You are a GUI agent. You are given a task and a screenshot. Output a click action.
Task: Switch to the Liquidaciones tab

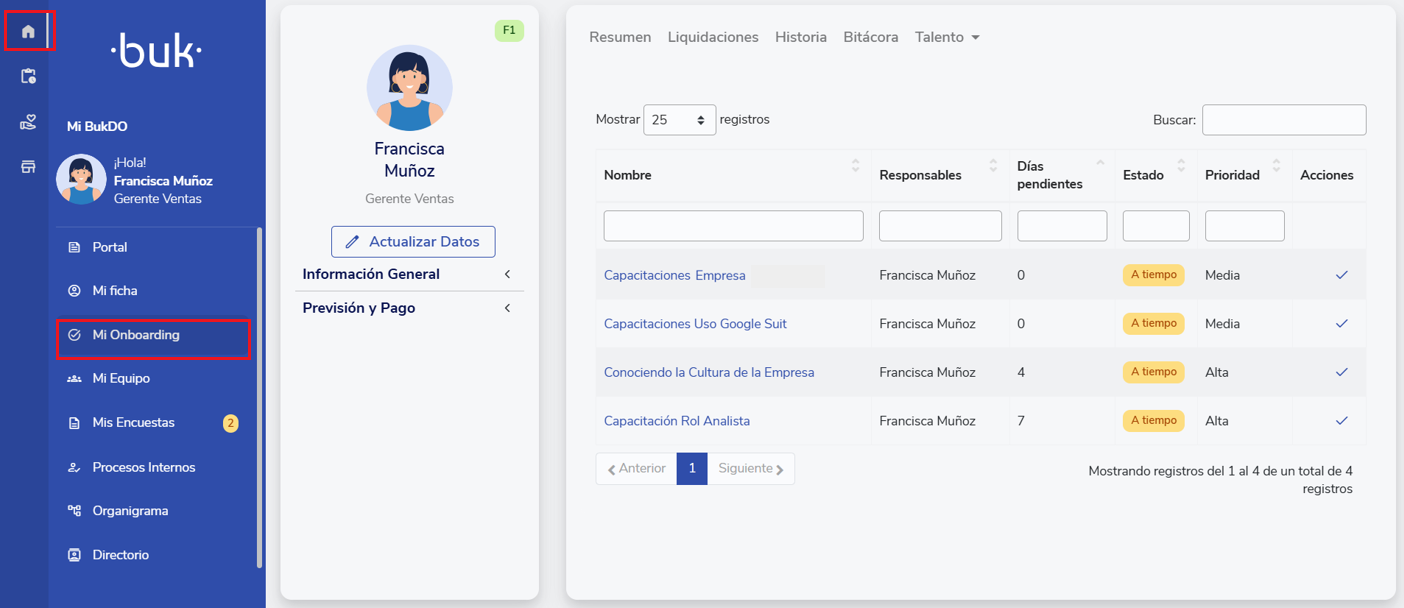point(713,37)
